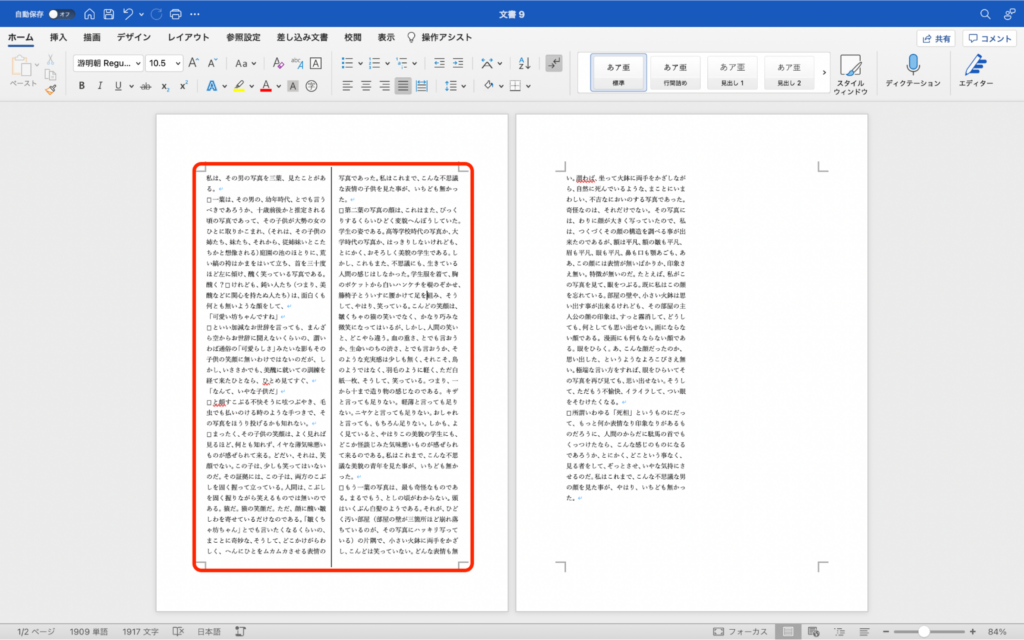Click the paste clipboard icon

21,66
